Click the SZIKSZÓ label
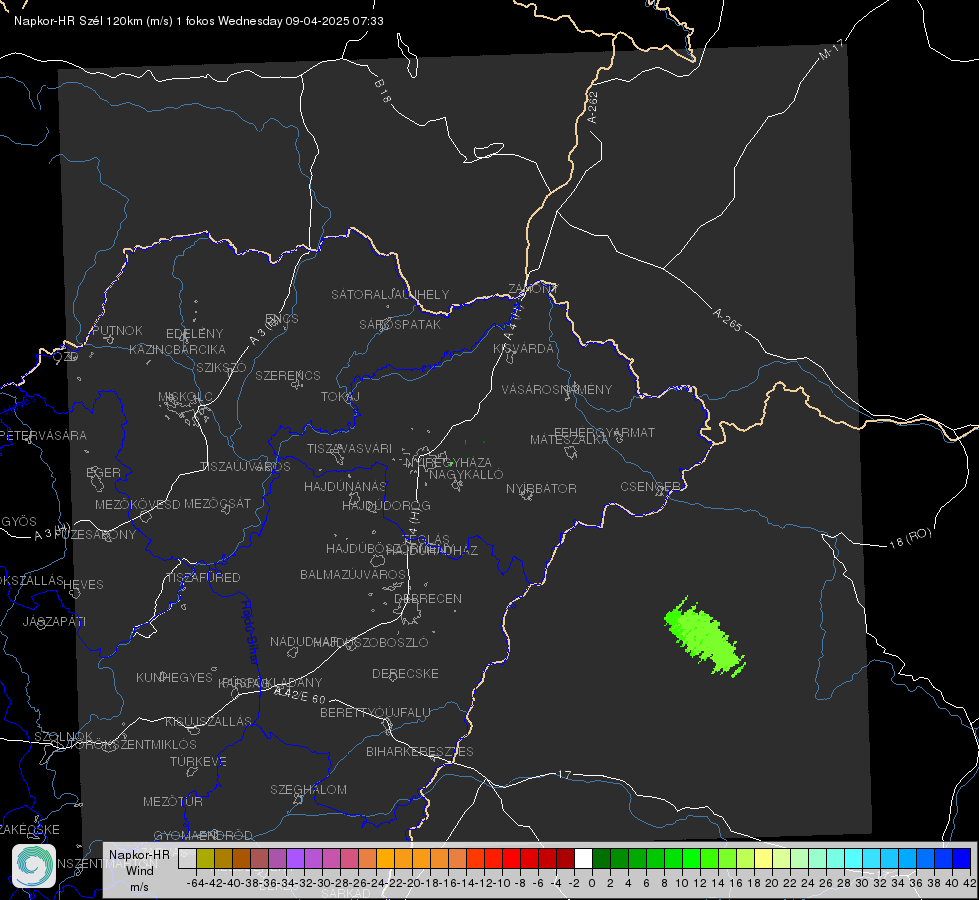 (222, 367)
